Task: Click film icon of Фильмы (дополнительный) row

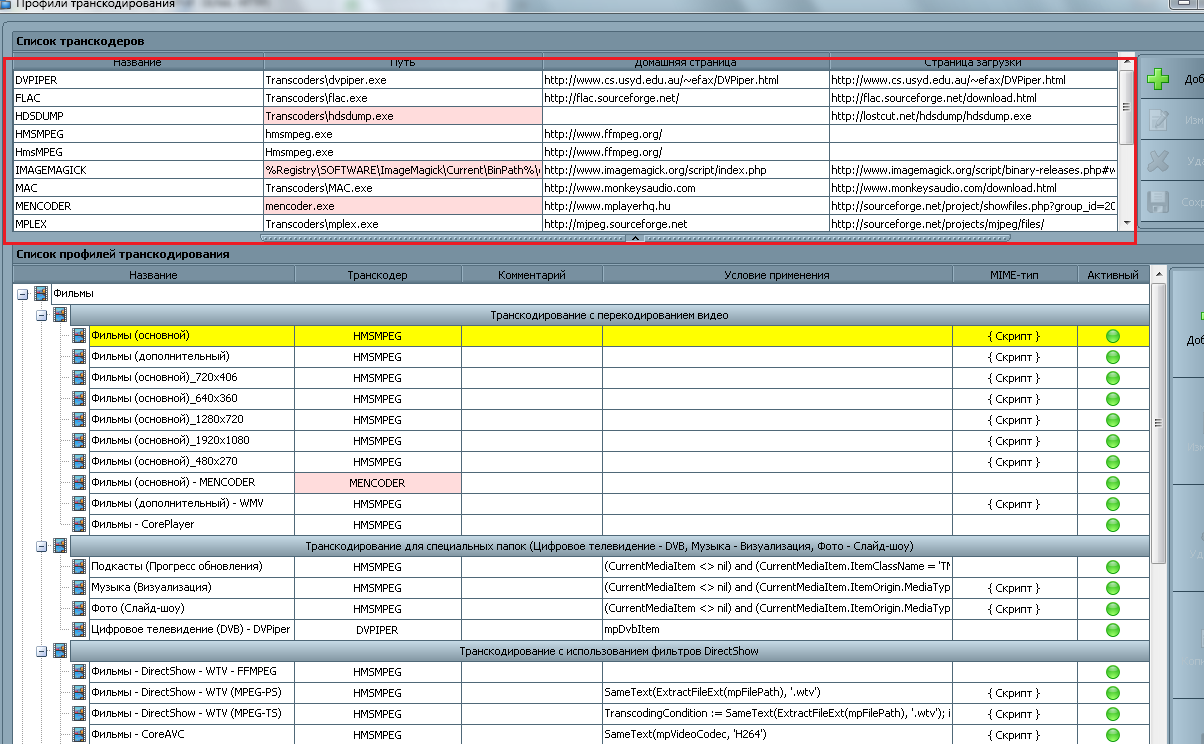Action: 79,357
